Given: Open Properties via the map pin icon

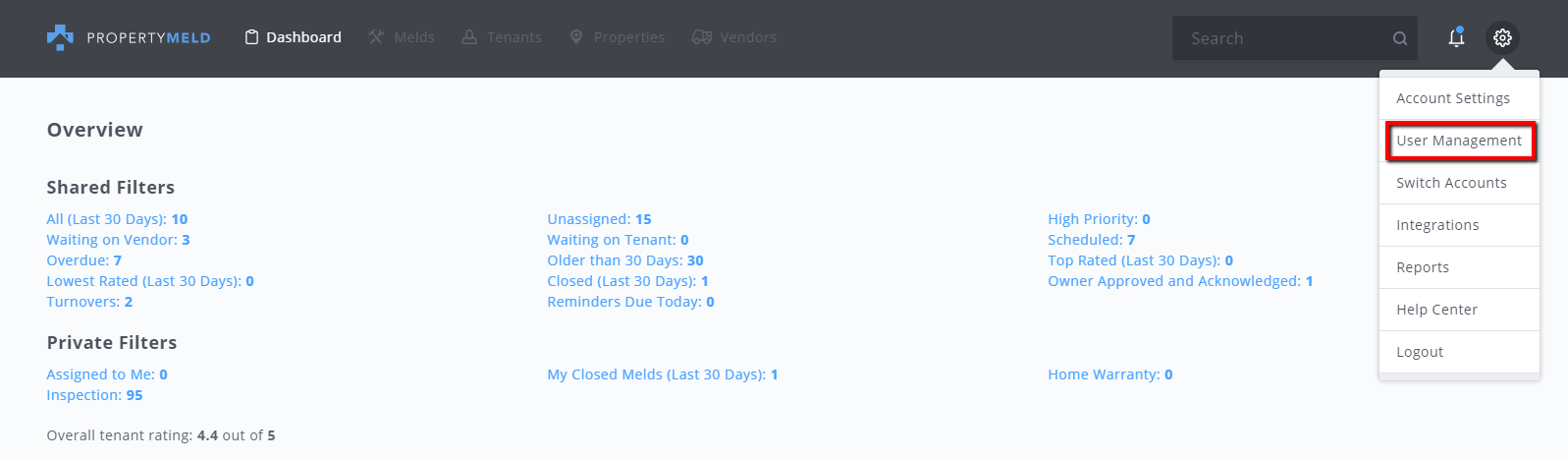Looking at the screenshot, I should point(576,37).
